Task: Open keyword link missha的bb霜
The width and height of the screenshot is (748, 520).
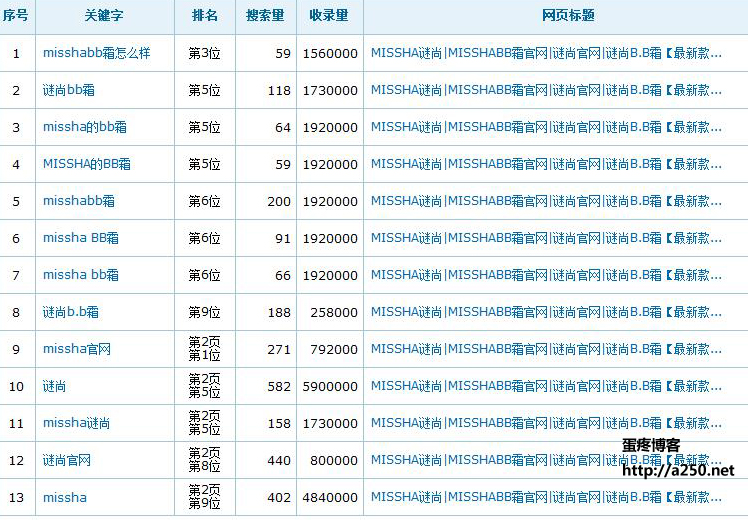Action: [84, 127]
